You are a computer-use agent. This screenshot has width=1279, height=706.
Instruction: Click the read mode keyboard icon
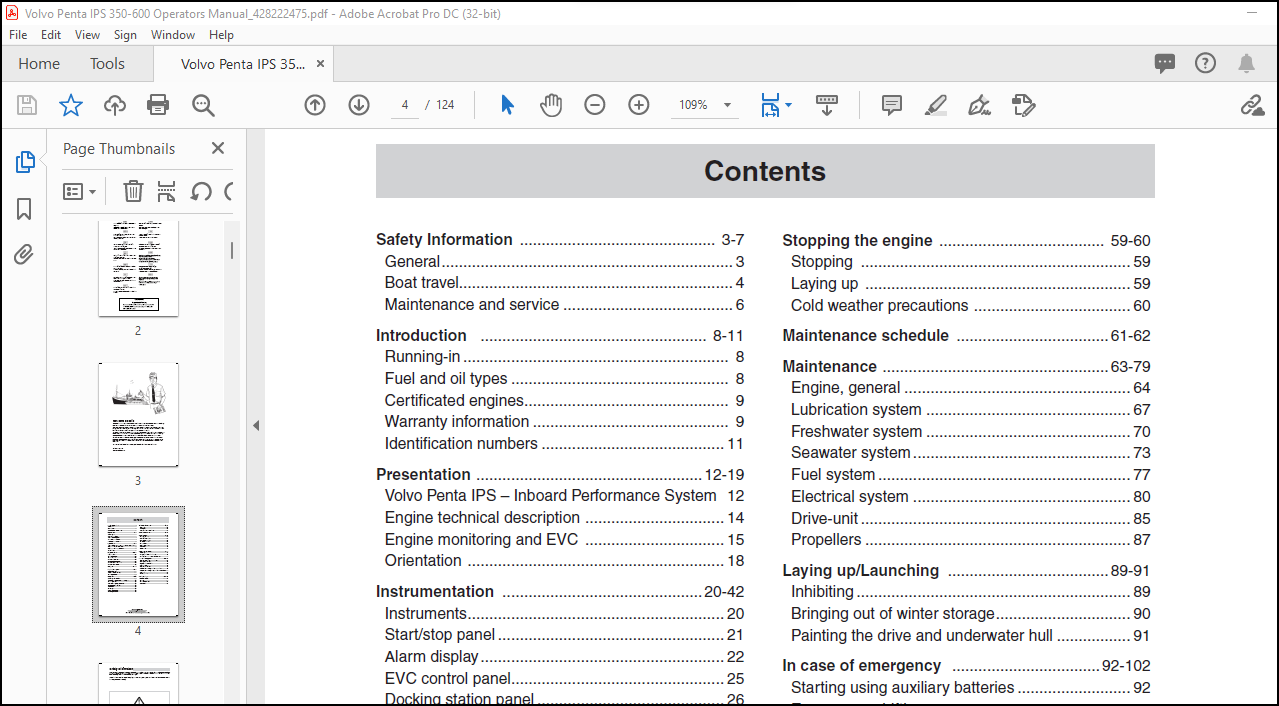pyautogui.click(x=827, y=105)
